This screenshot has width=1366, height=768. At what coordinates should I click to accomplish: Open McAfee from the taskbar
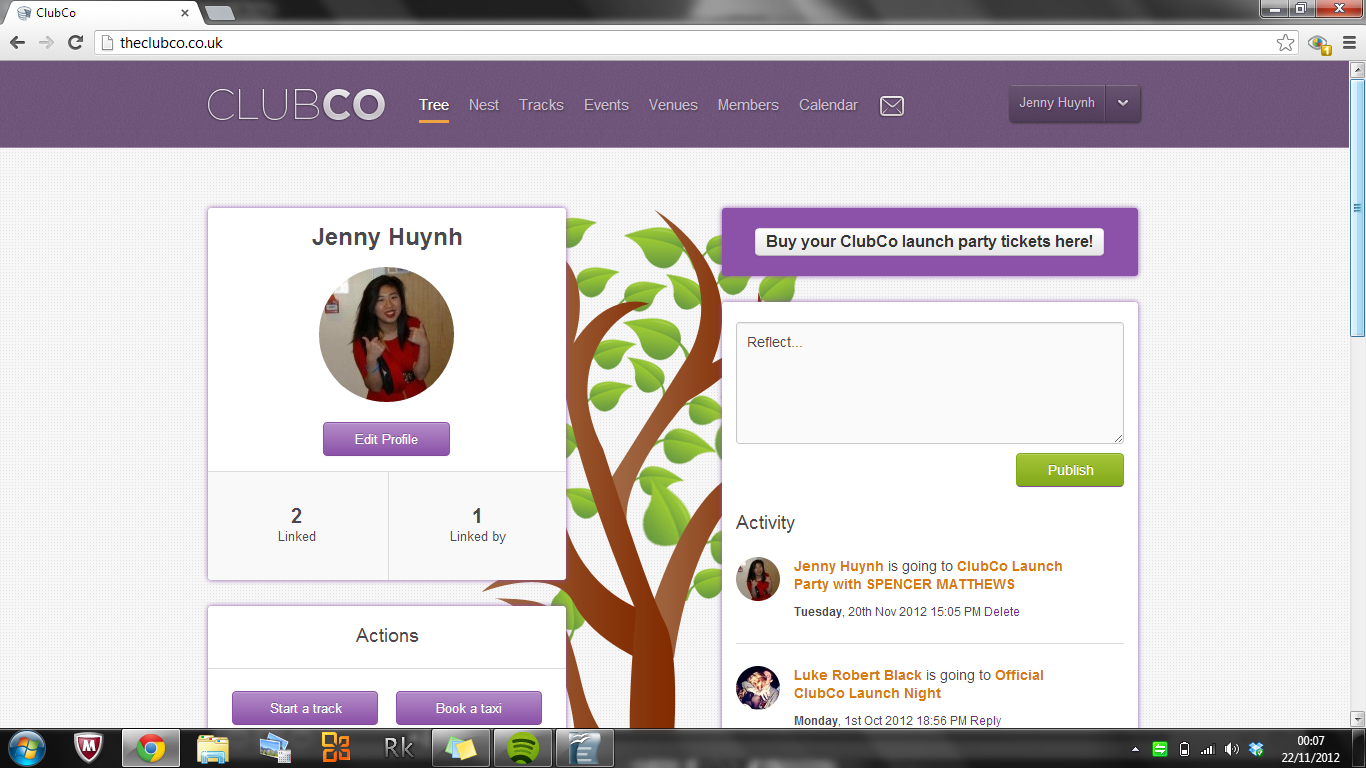(x=90, y=748)
